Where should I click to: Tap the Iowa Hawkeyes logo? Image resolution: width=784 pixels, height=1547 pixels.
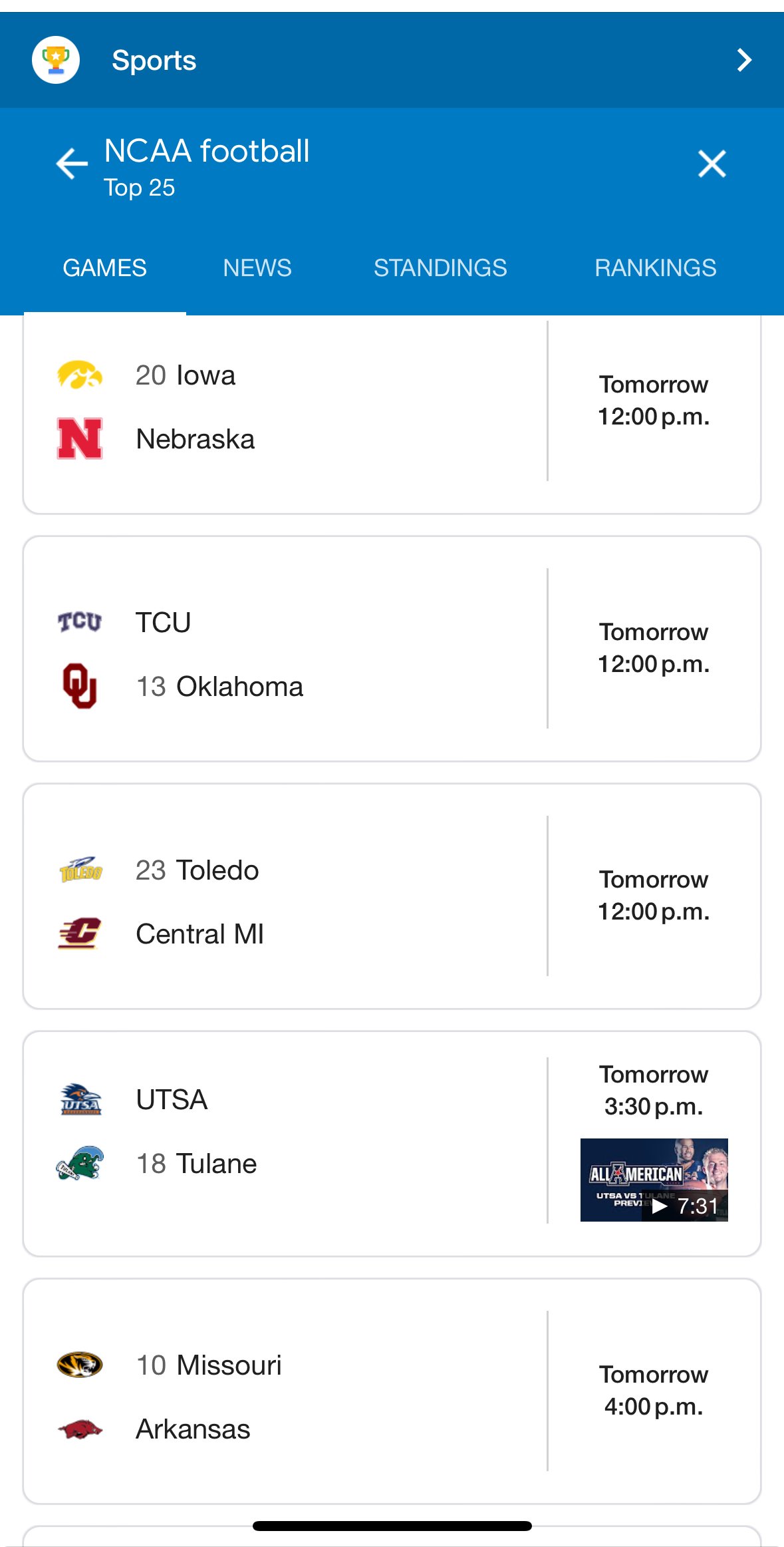pyautogui.click(x=80, y=375)
